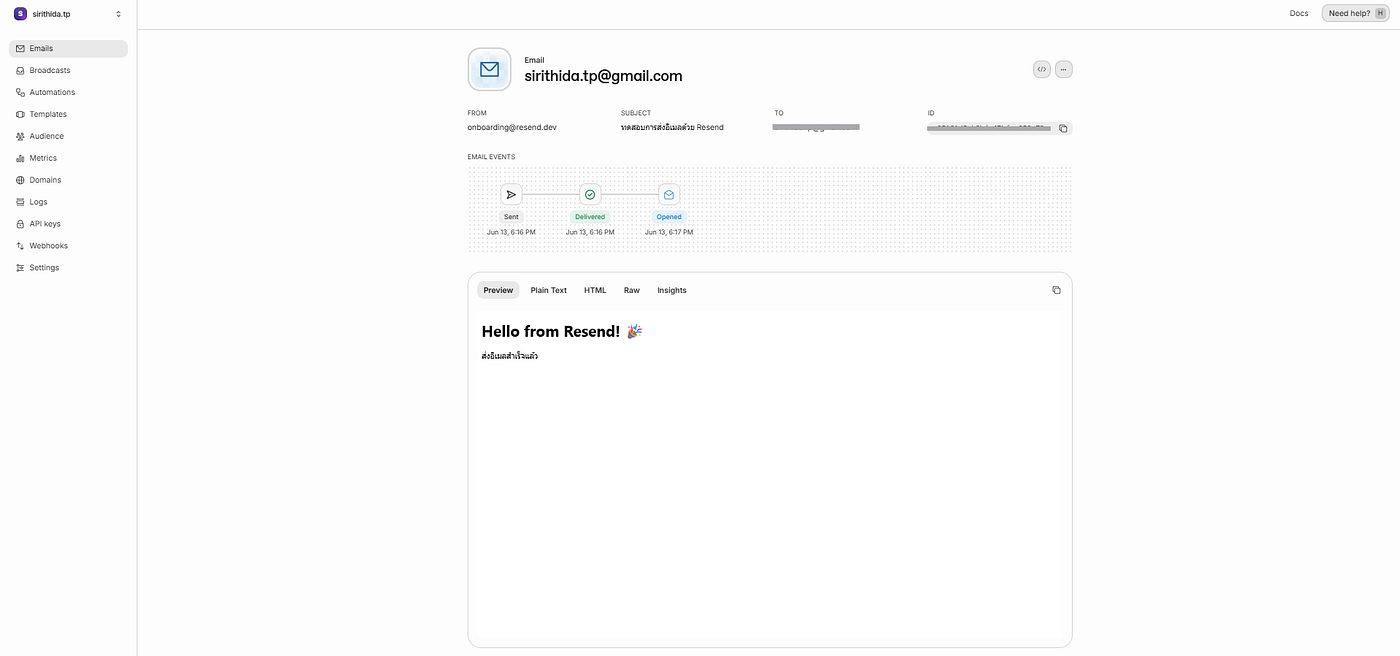Click the Delivered checkmark event icon
The width and height of the screenshot is (1400, 656).
pyautogui.click(x=590, y=195)
